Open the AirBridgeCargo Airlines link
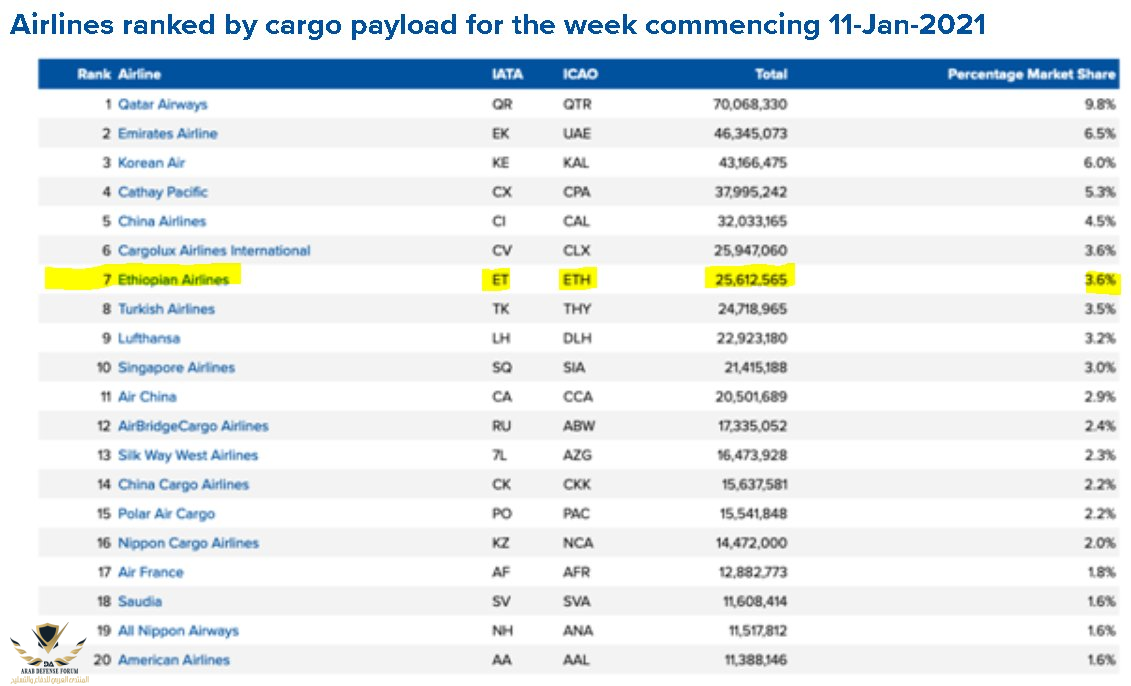The height and width of the screenshot is (686, 1131). pyautogui.click(x=193, y=426)
